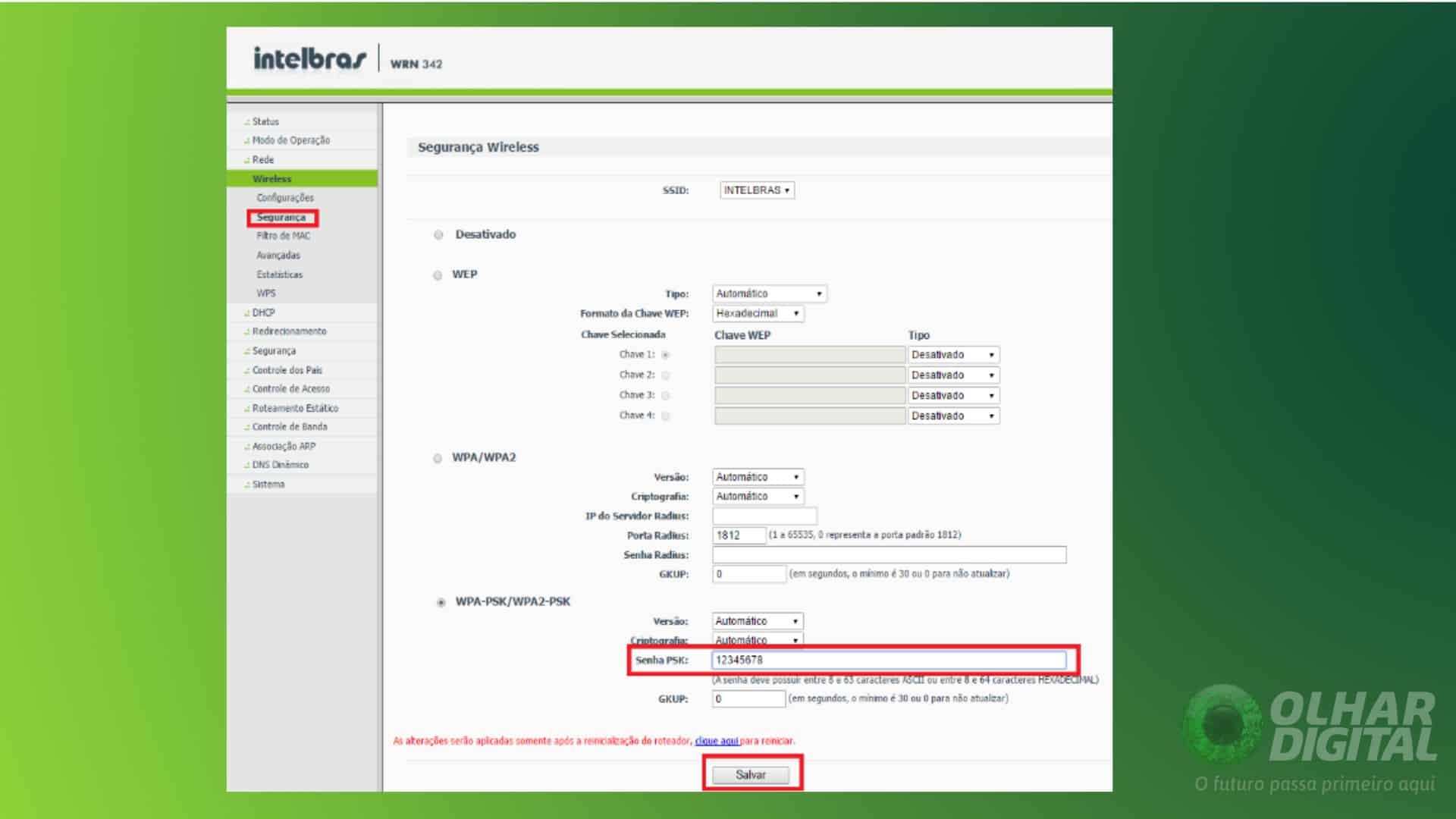Open the Status menu item
Screen dimensions: 1456x819
pos(265,121)
